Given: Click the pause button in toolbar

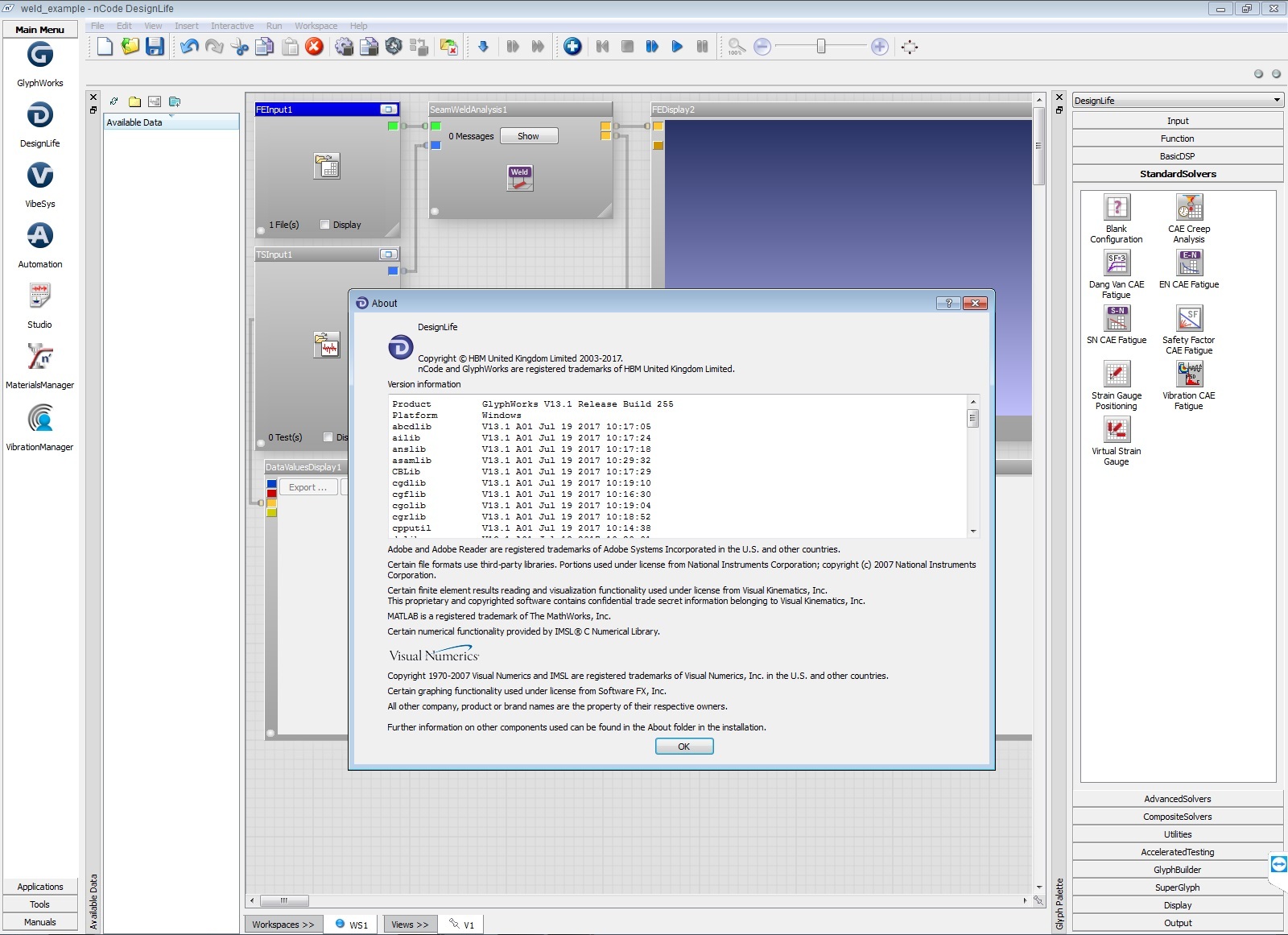Looking at the screenshot, I should (702, 47).
